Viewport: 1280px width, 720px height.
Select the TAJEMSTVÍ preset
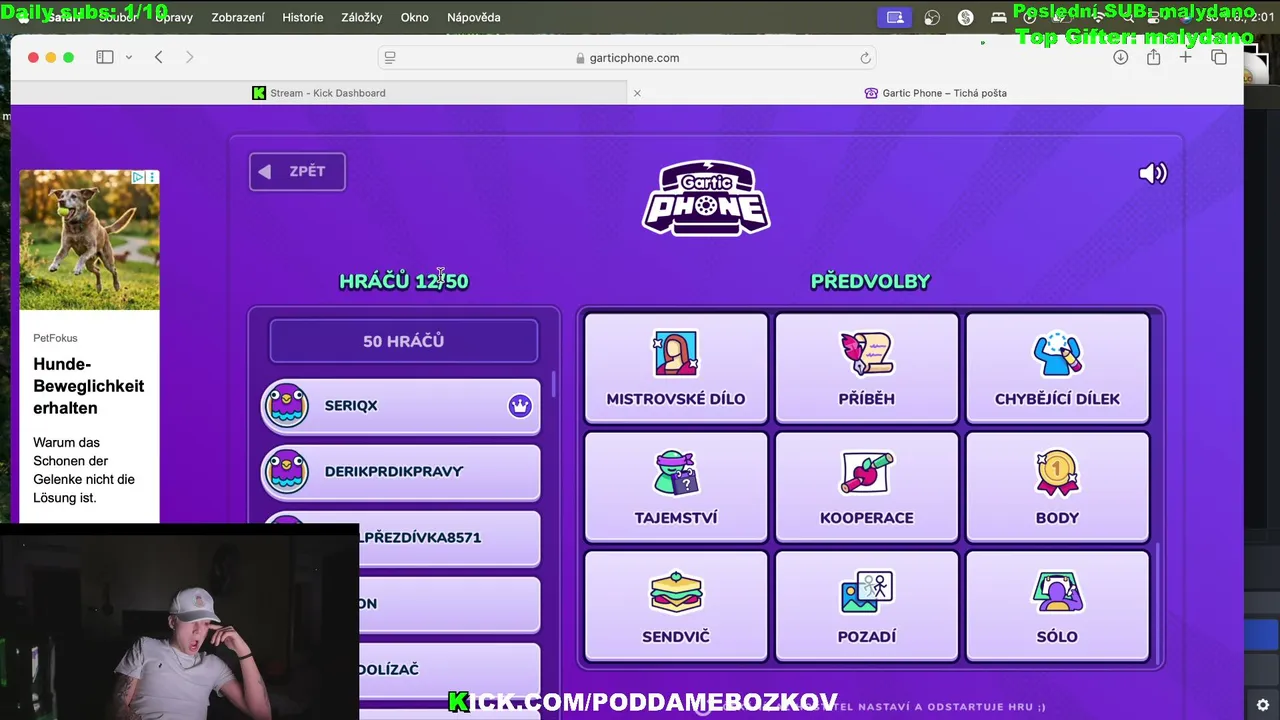click(676, 487)
